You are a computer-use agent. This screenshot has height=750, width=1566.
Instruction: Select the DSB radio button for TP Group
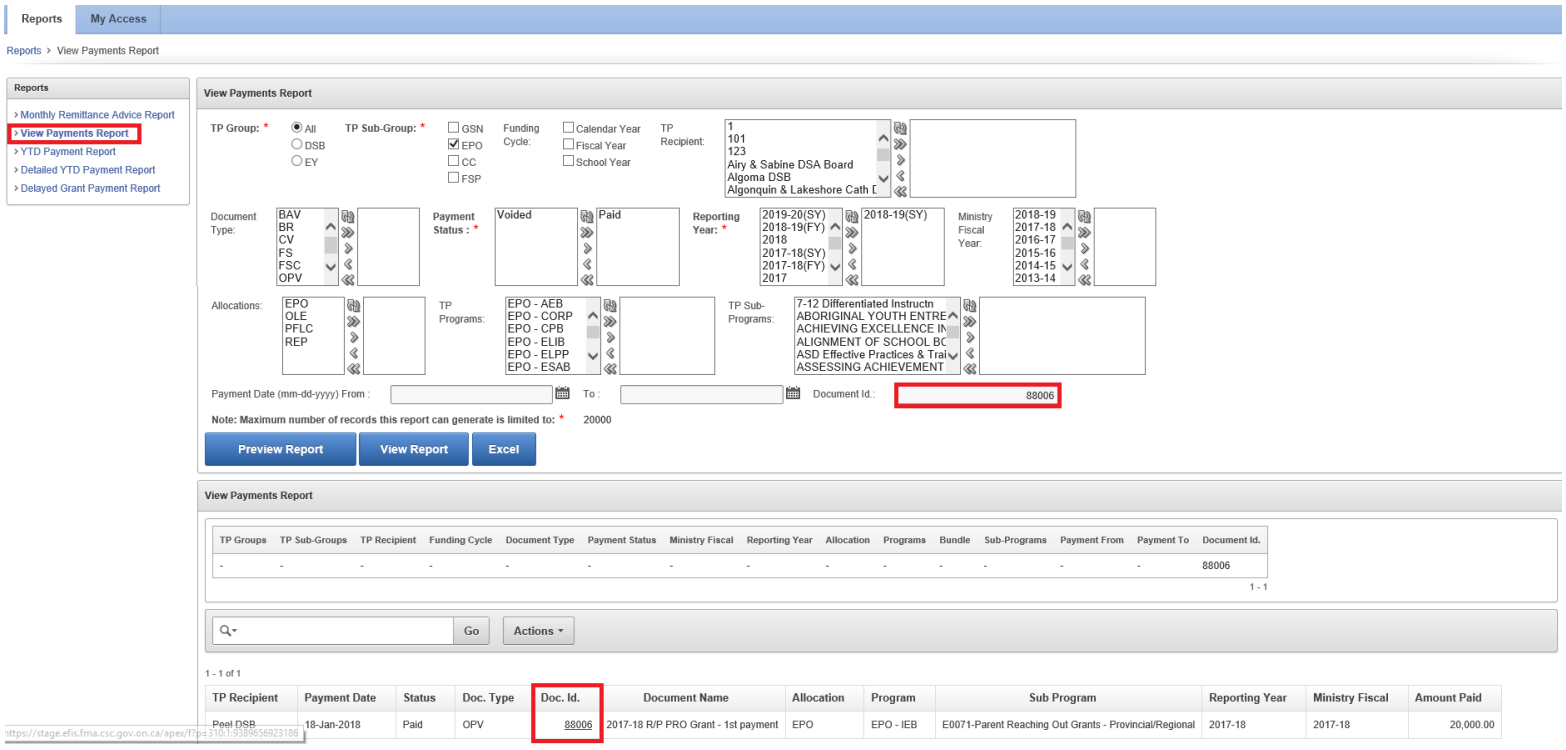point(297,144)
